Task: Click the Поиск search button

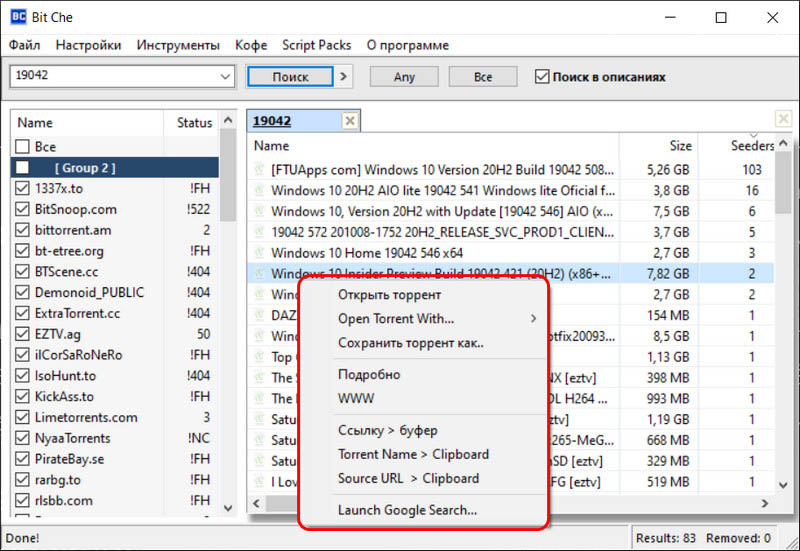Action: pos(290,77)
